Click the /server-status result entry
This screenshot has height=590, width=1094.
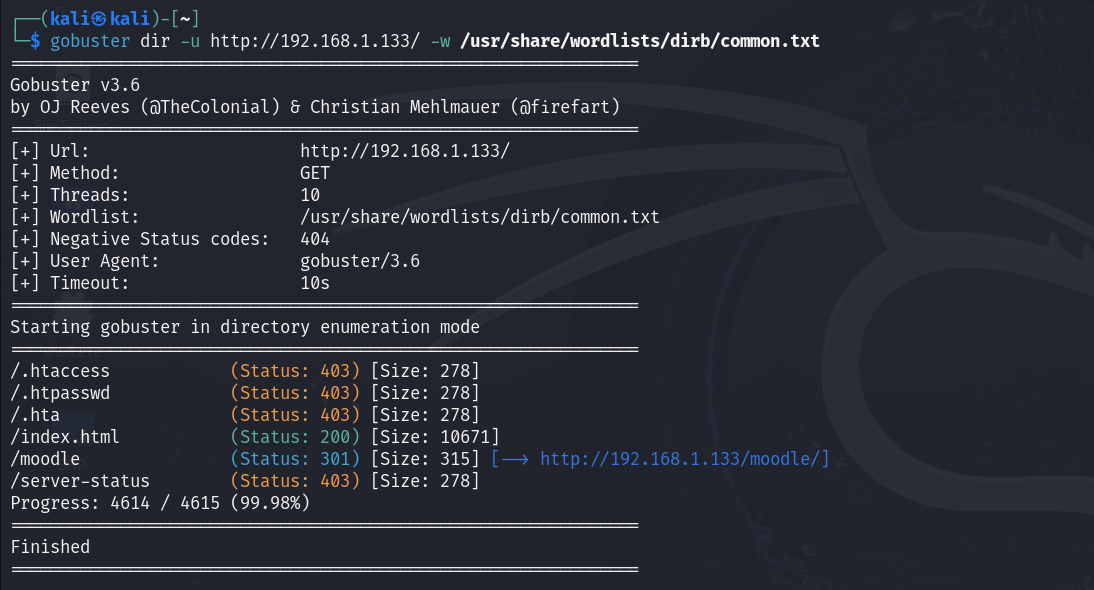coord(80,481)
